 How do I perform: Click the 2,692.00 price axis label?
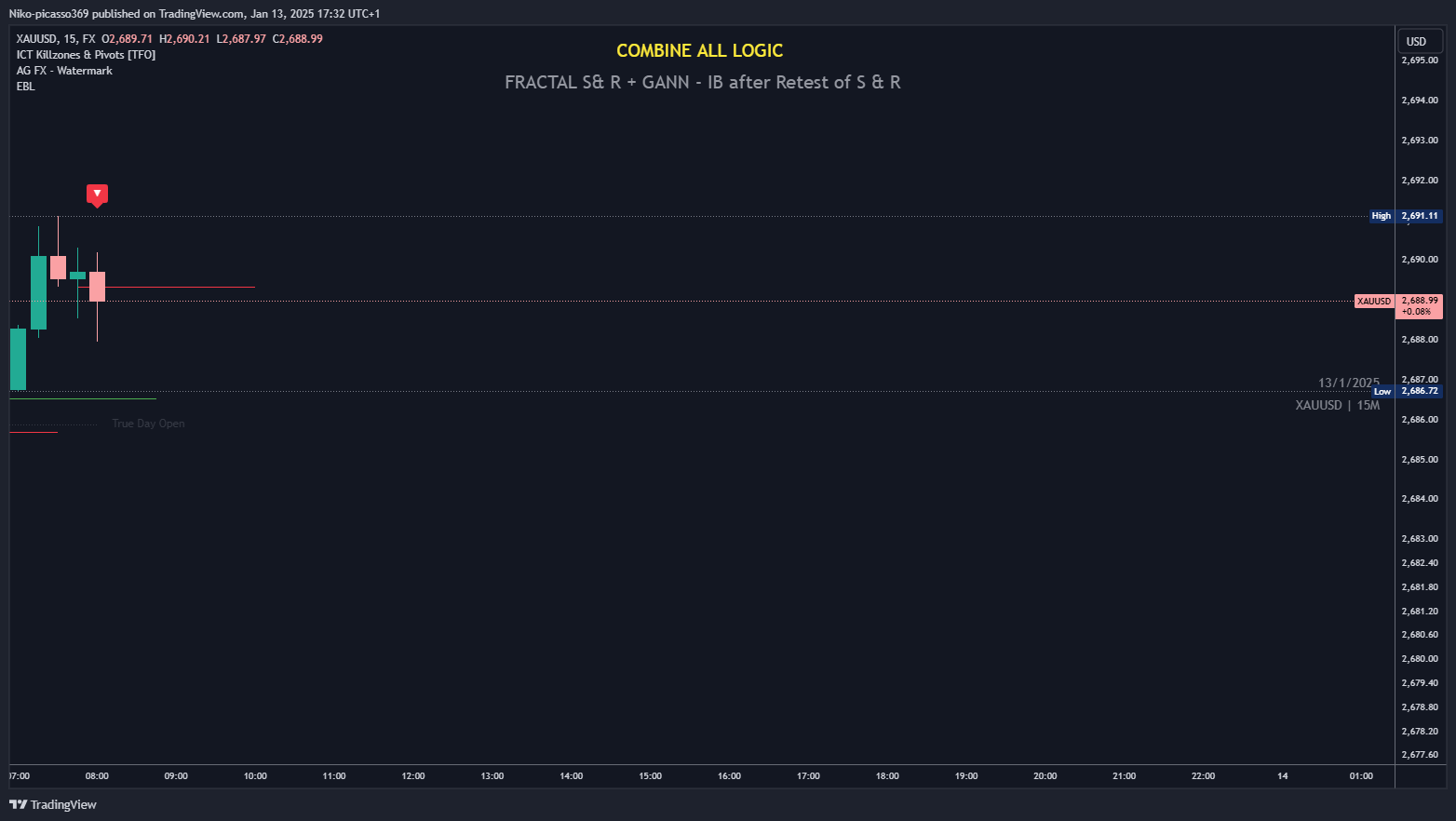(x=1420, y=181)
